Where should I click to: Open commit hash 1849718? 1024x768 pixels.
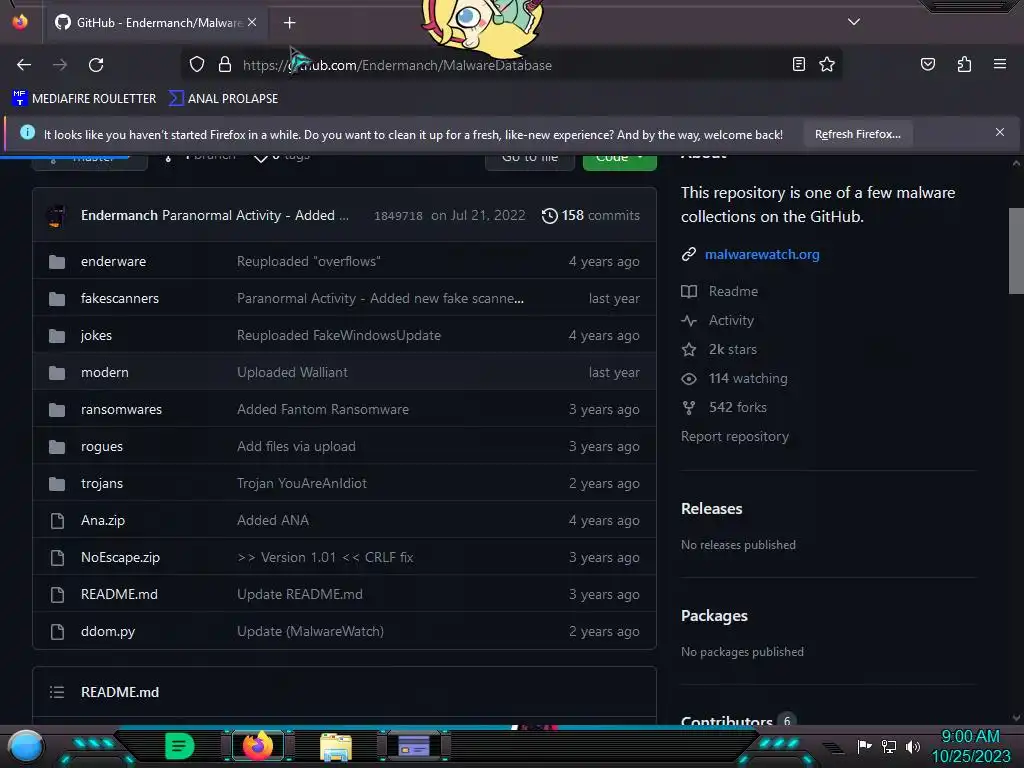[x=398, y=216]
